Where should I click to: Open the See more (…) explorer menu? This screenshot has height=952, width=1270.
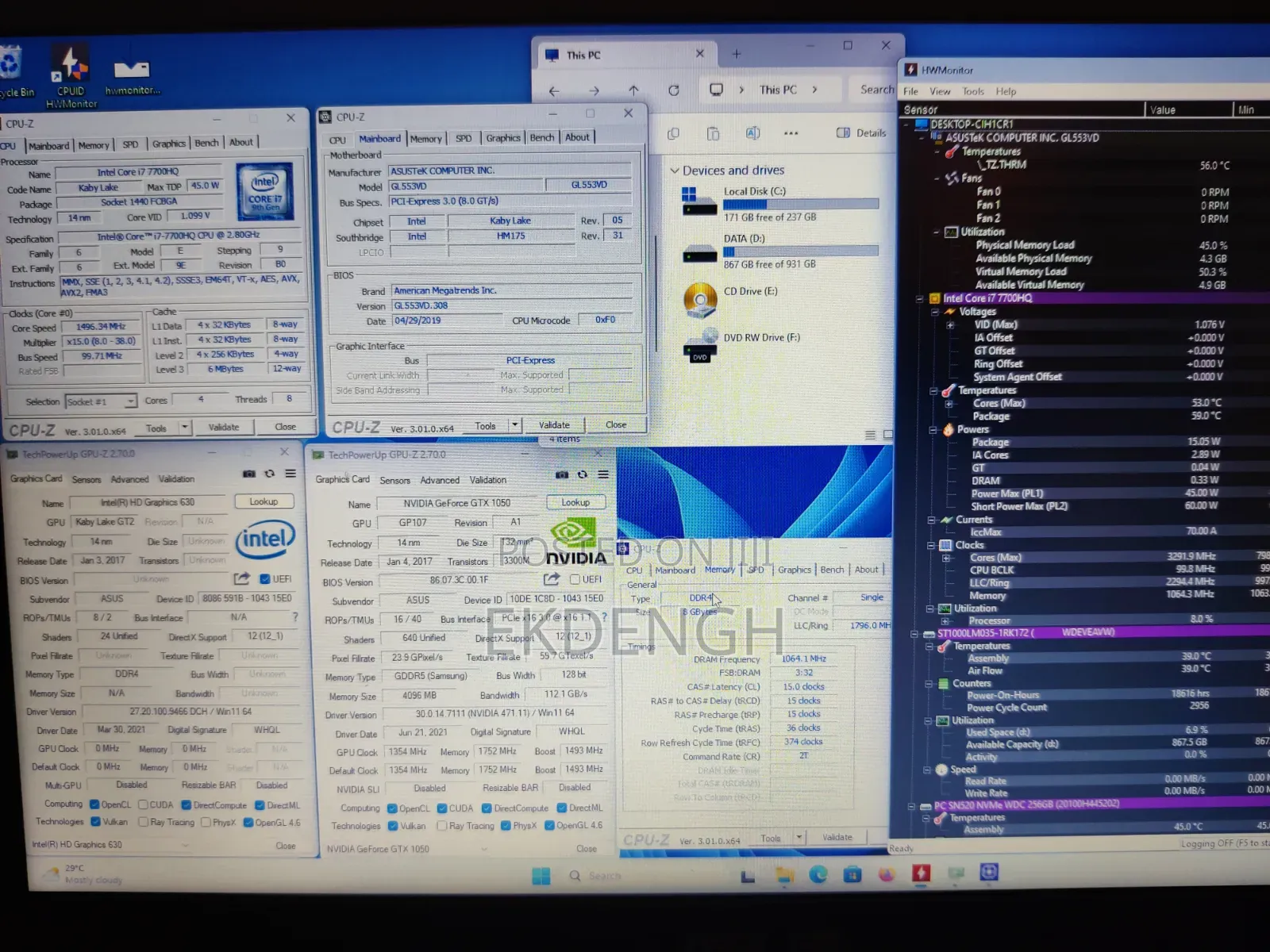(791, 133)
